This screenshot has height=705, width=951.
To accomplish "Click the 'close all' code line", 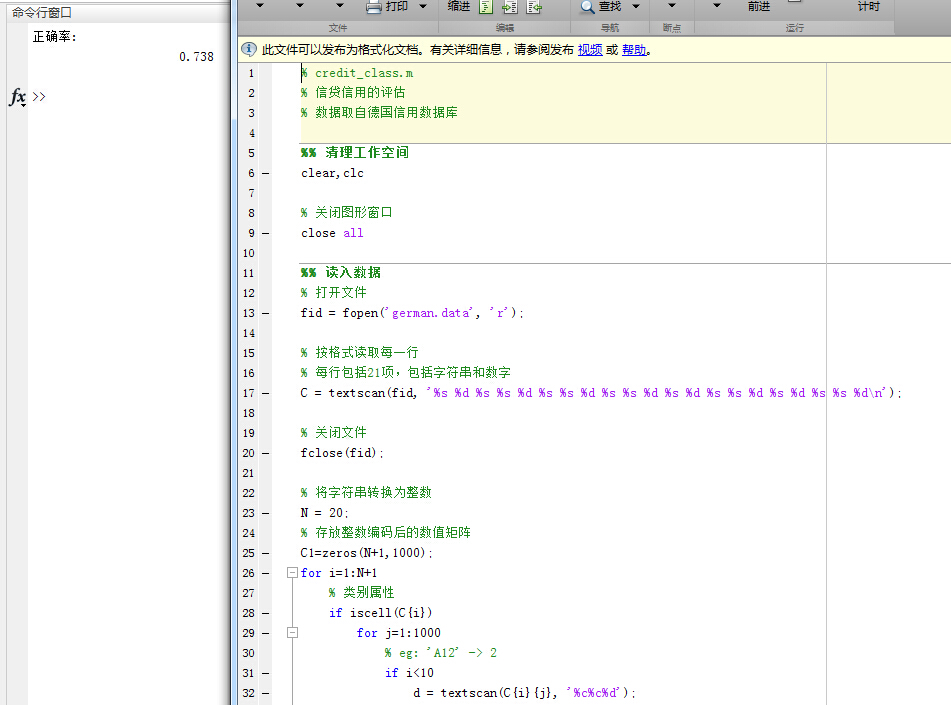I will 332,234.
